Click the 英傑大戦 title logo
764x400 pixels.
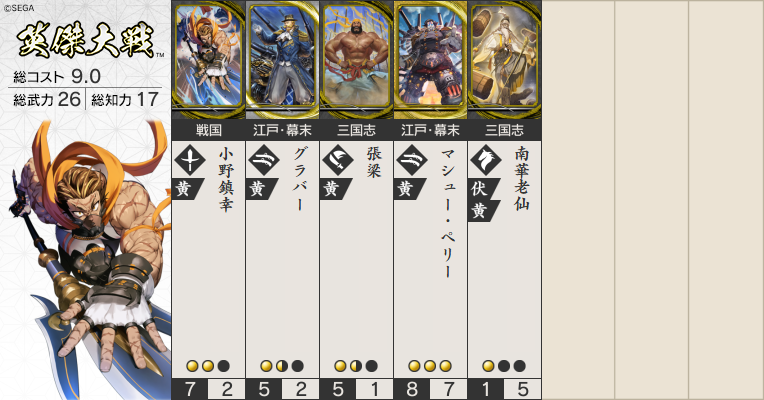point(86,41)
